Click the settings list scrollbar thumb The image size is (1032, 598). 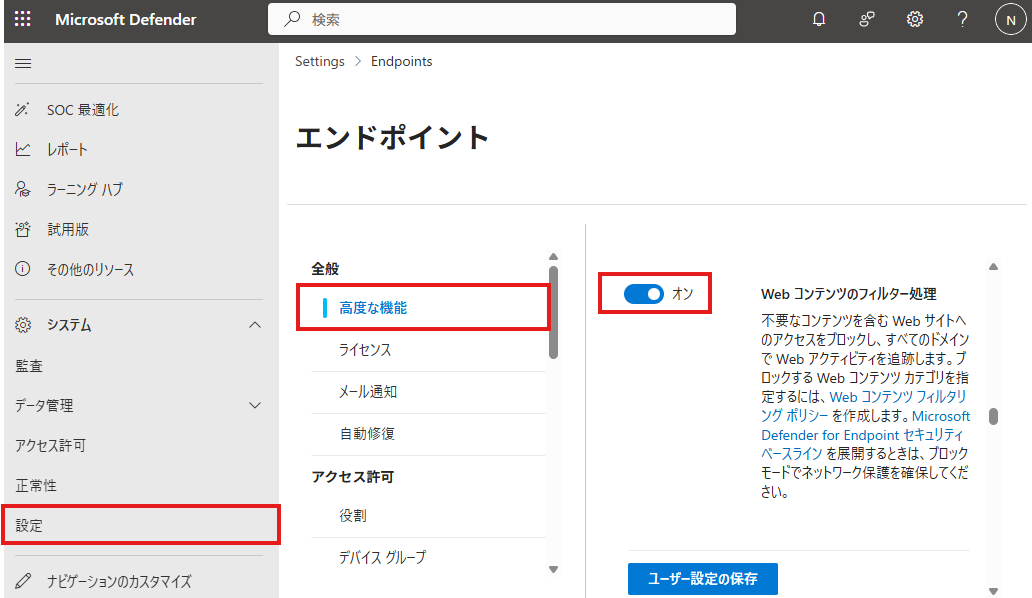554,312
